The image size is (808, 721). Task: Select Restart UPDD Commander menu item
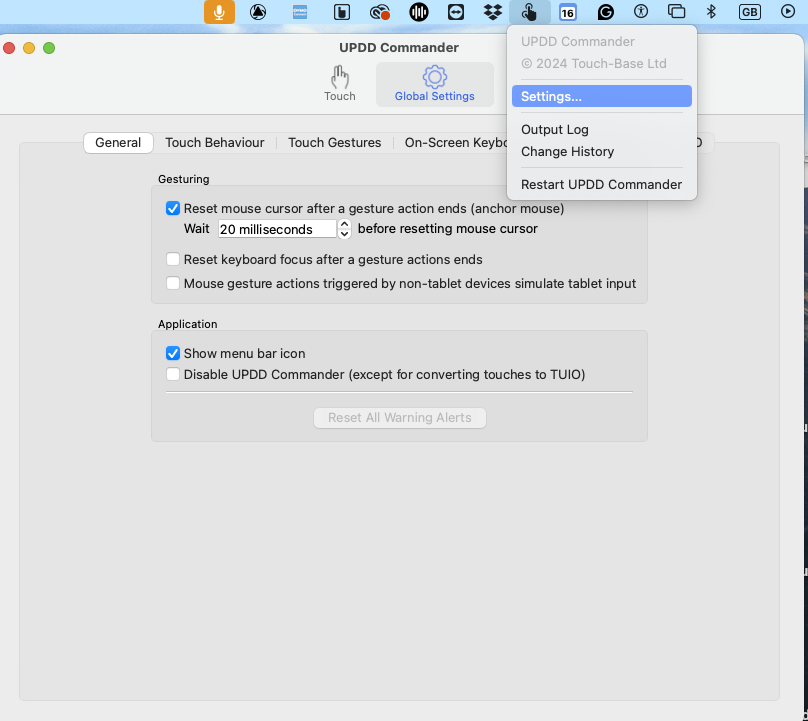point(601,185)
